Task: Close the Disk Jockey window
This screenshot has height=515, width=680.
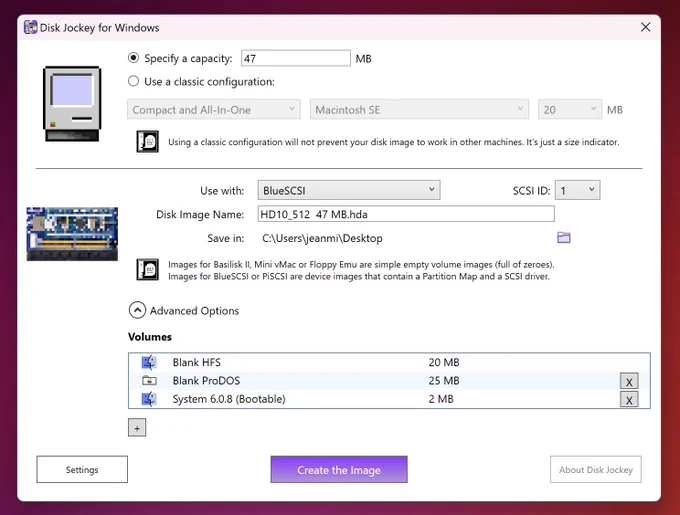Action: pos(645,27)
